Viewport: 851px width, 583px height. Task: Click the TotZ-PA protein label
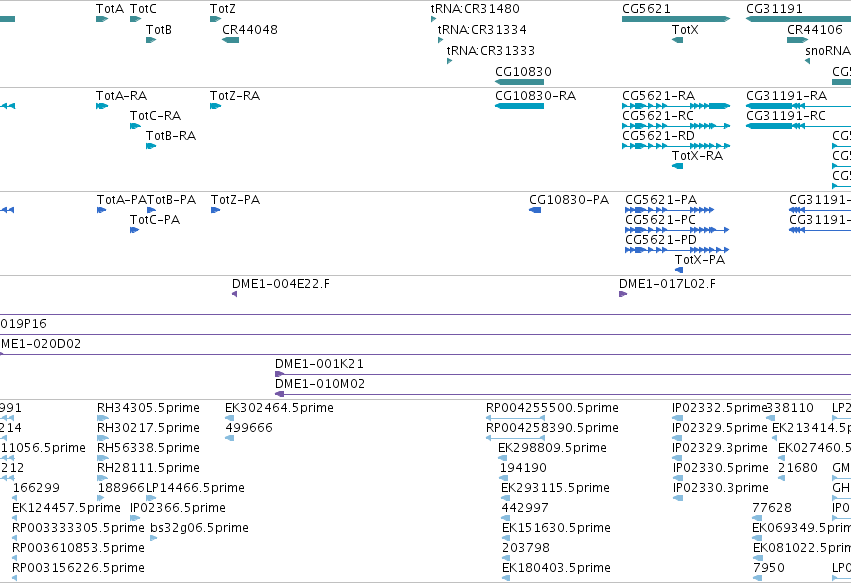[x=236, y=200]
